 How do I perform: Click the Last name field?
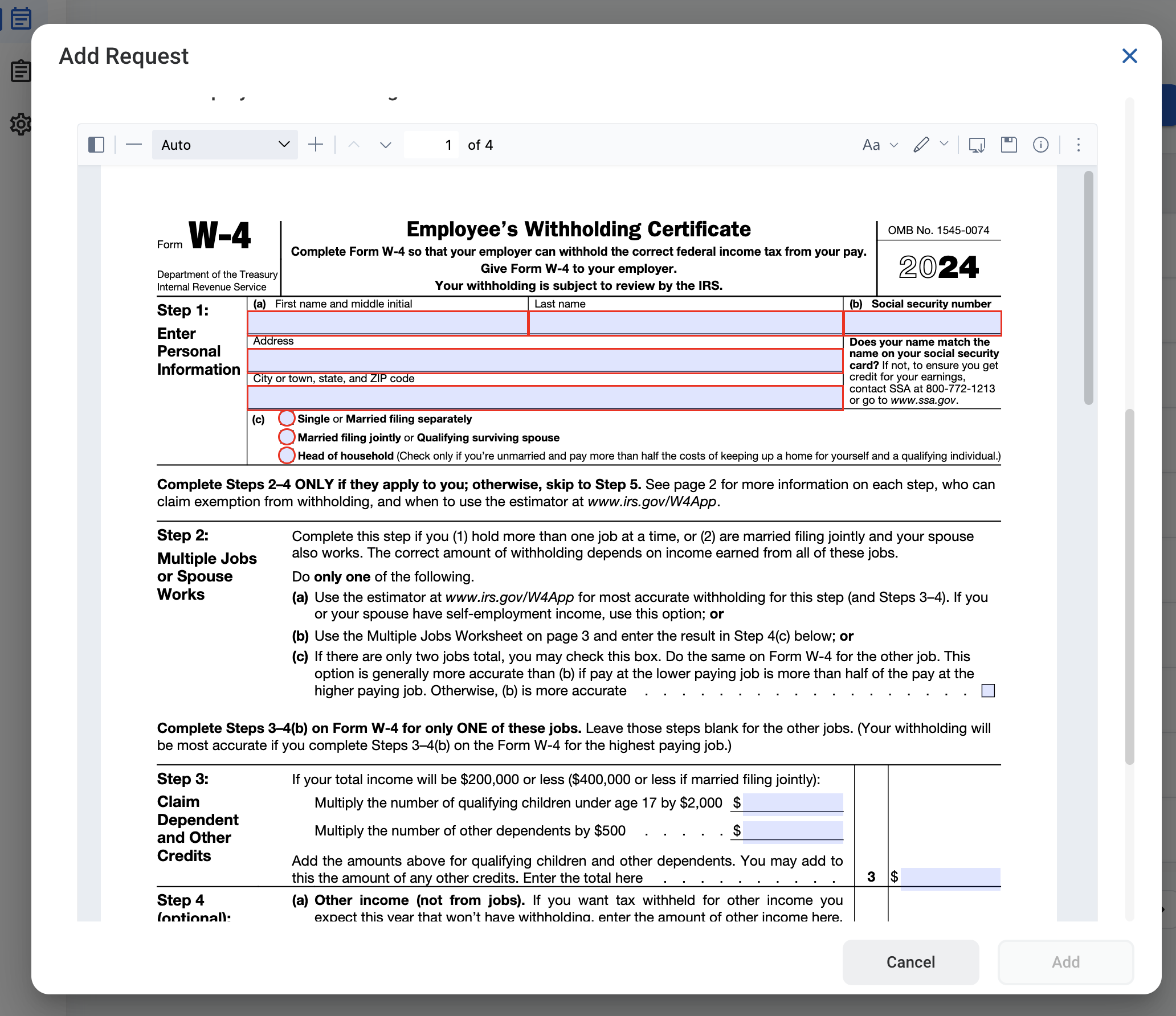tap(685, 323)
